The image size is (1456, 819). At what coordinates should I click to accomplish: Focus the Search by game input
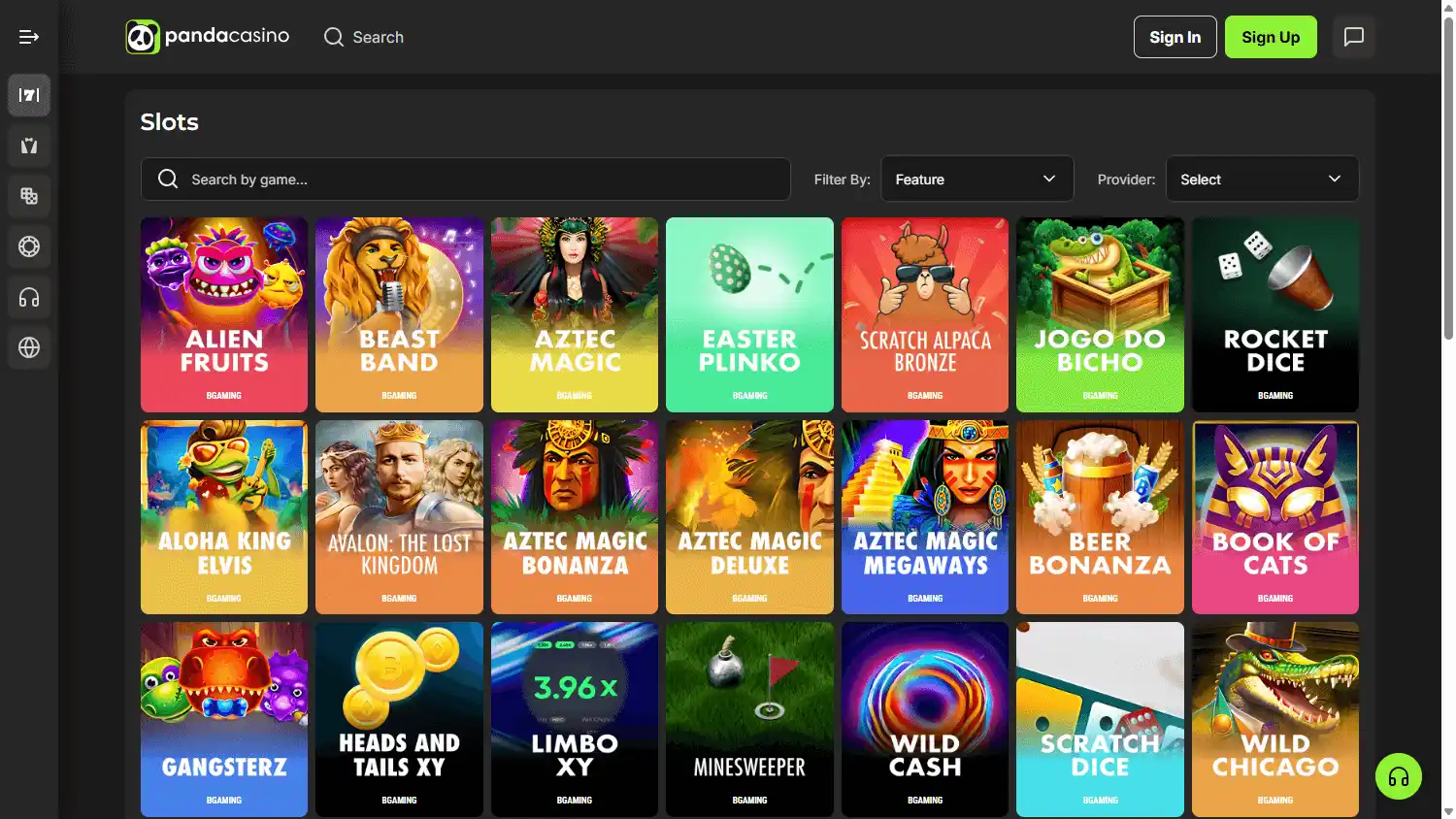[x=466, y=180]
